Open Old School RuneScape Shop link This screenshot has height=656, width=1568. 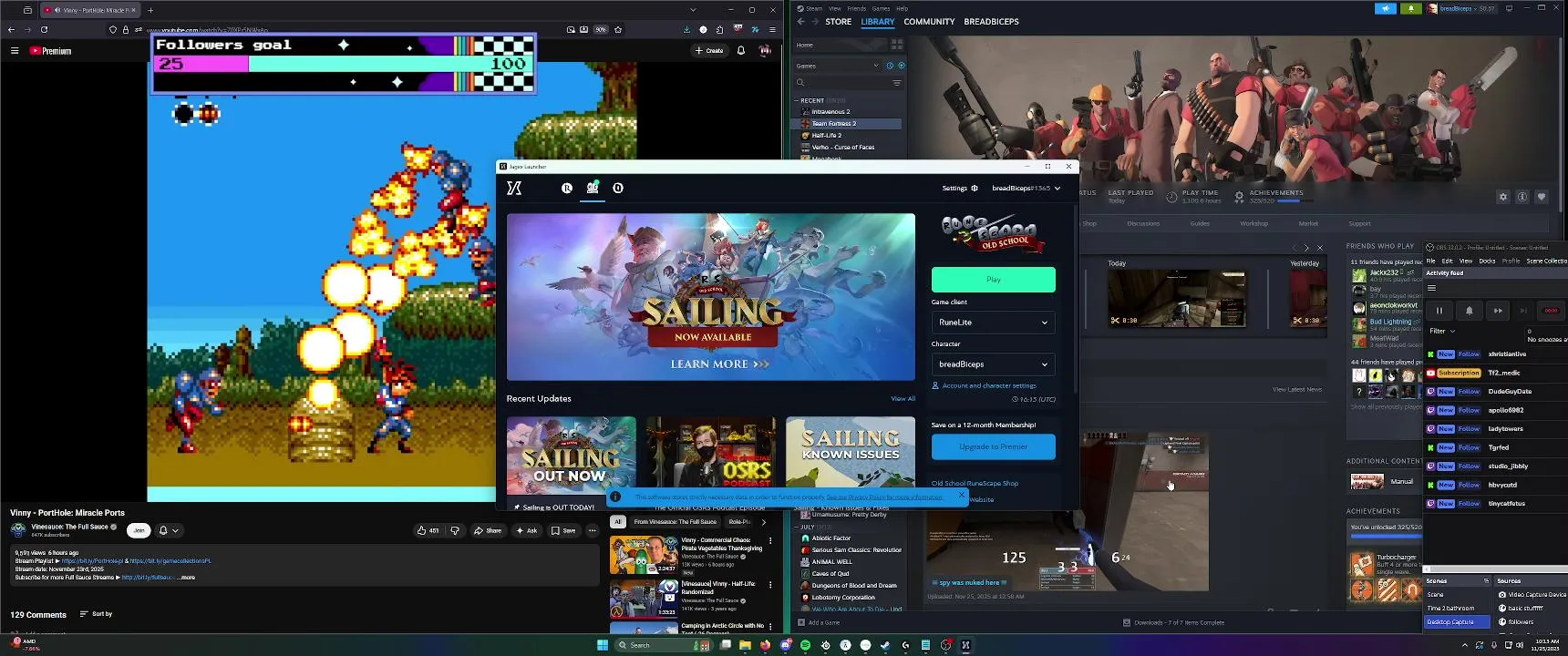coord(975,483)
